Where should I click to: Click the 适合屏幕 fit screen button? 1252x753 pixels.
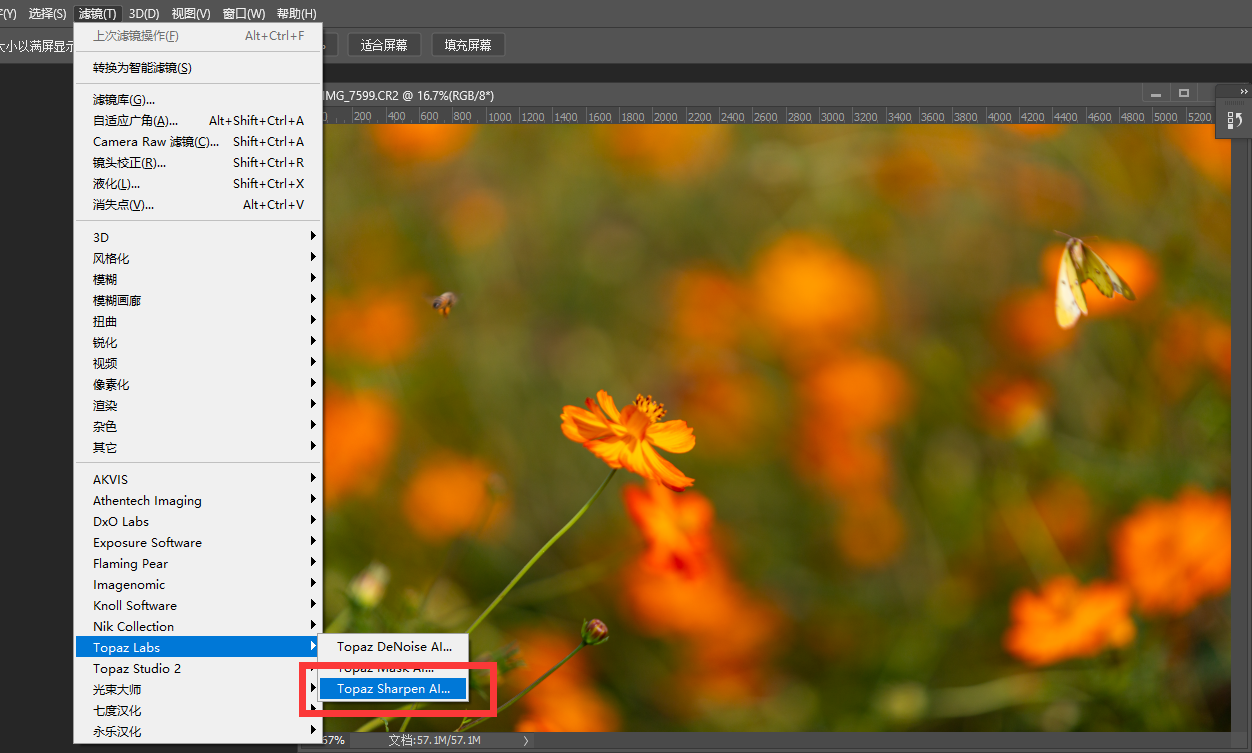tap(384, 45)
